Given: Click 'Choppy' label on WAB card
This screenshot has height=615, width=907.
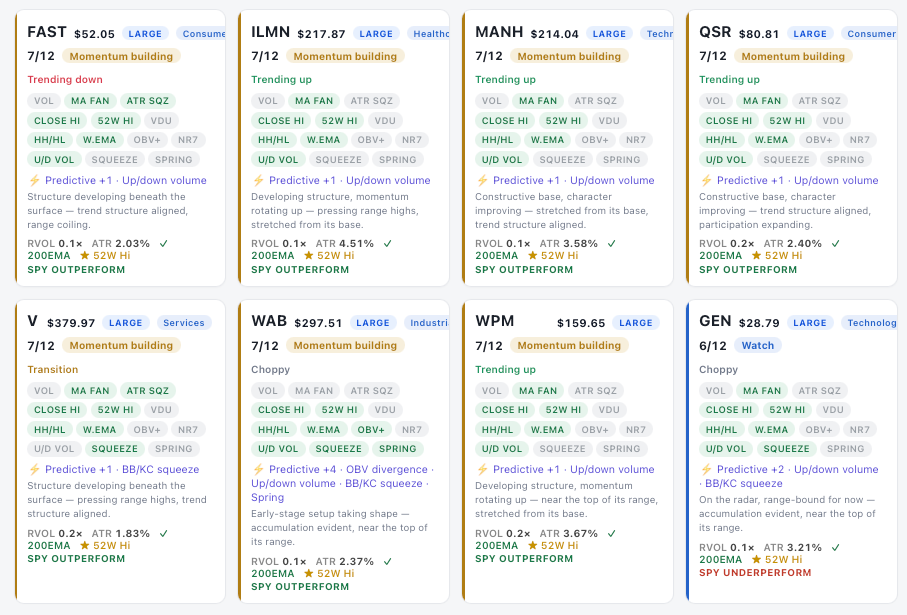Looking at the screenshot, I should [270, 369].
